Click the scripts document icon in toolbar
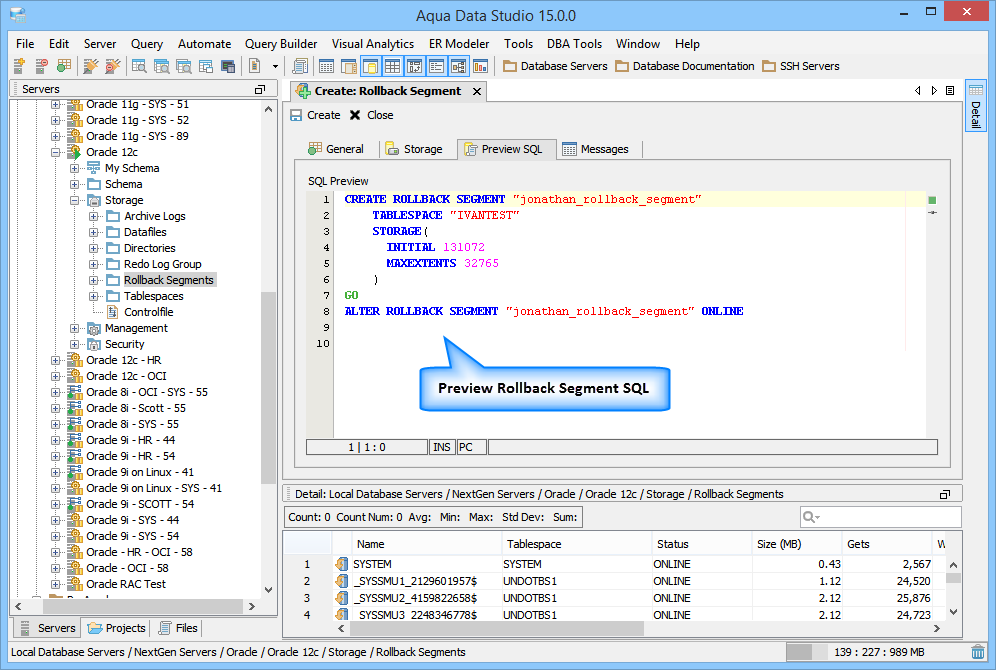This screenshot has width=996, height=670. 300,66
